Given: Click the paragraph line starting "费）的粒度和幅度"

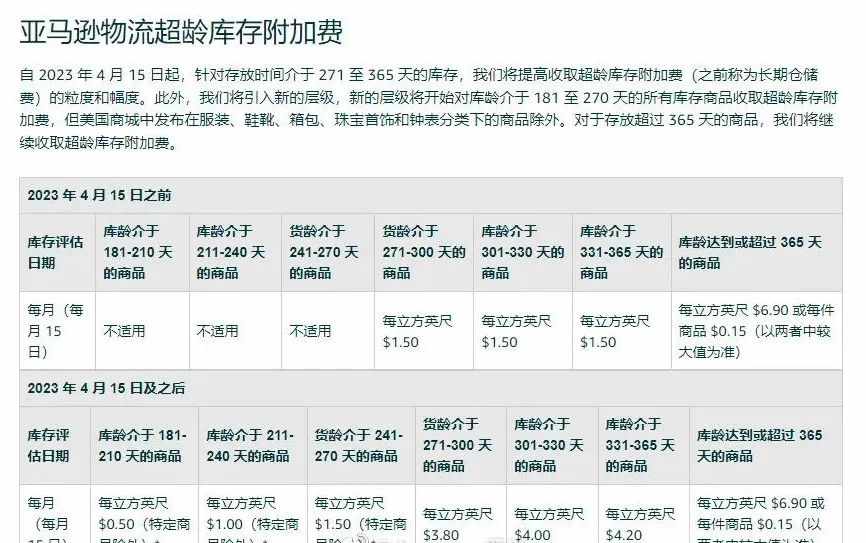Looking at the screenshot, I should 429,98.
